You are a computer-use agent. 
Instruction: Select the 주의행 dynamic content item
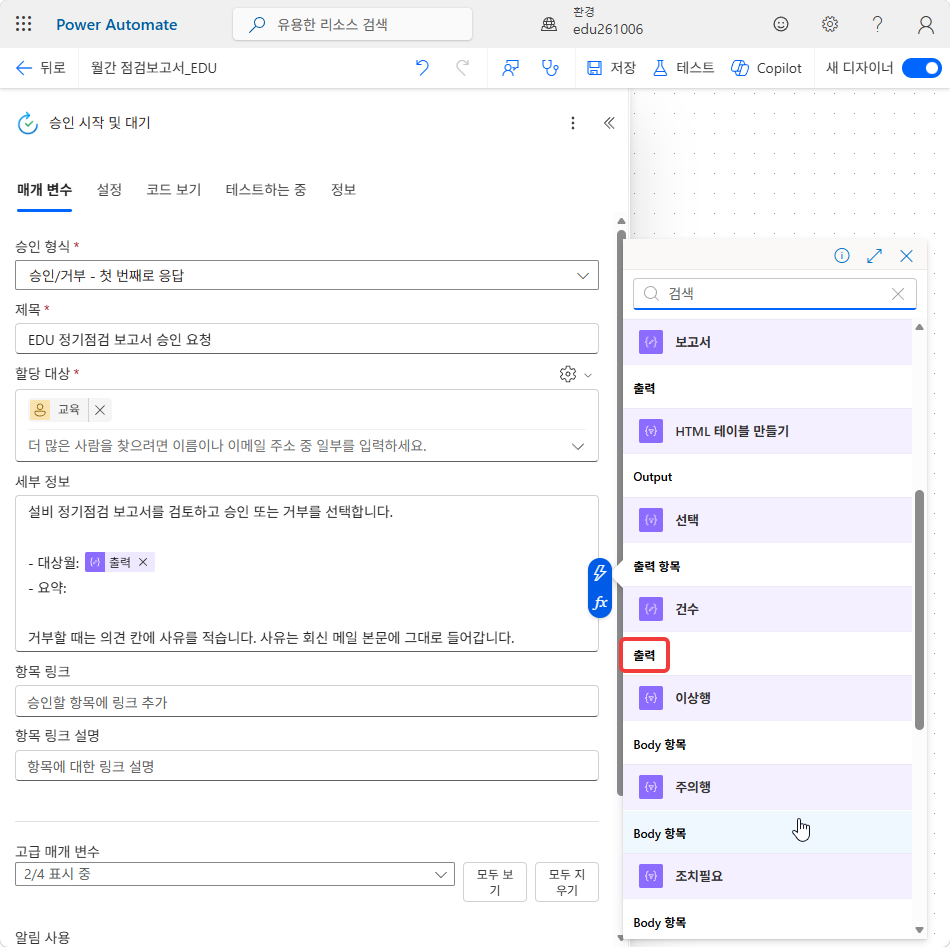click(768, 787)
